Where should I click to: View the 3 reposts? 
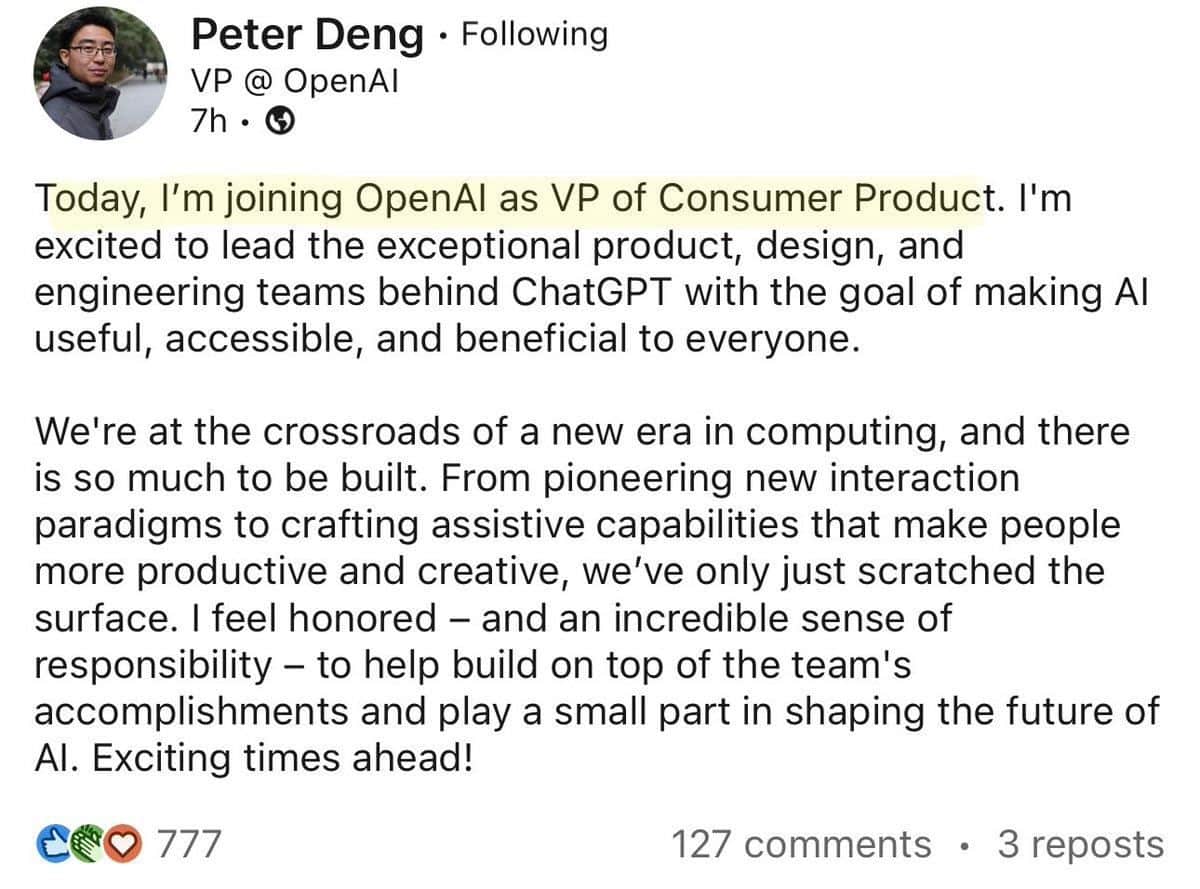pos(1078,845)
